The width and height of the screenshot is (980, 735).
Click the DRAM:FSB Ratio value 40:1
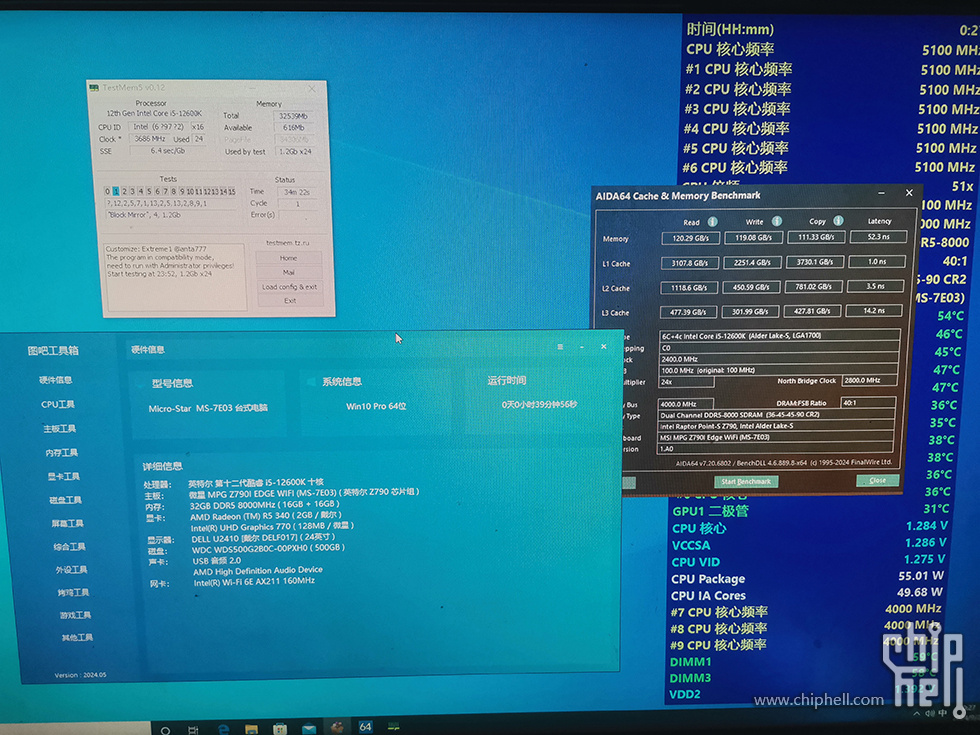click(868, 403)
